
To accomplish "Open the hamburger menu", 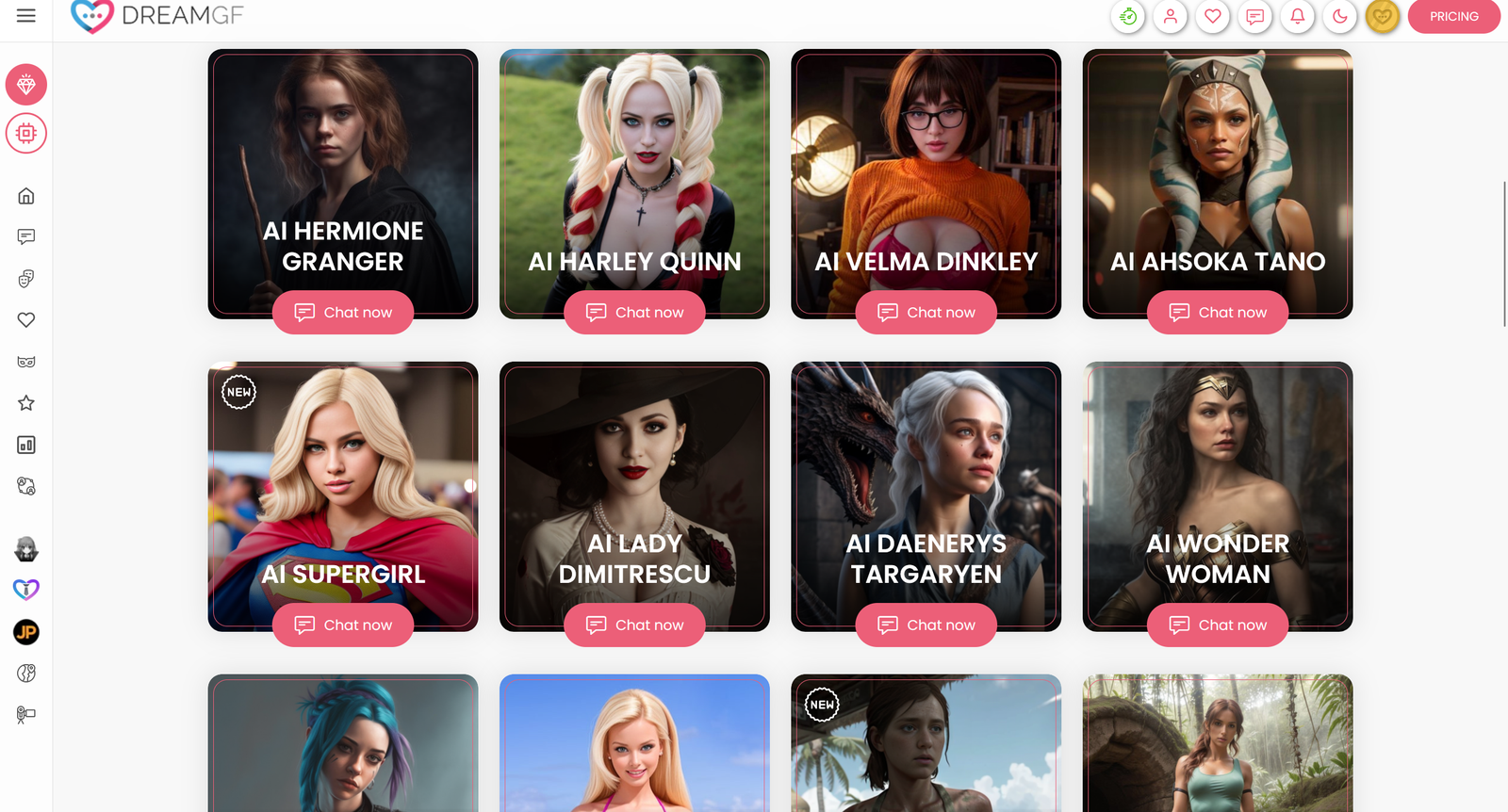I will tap(26, 16).
